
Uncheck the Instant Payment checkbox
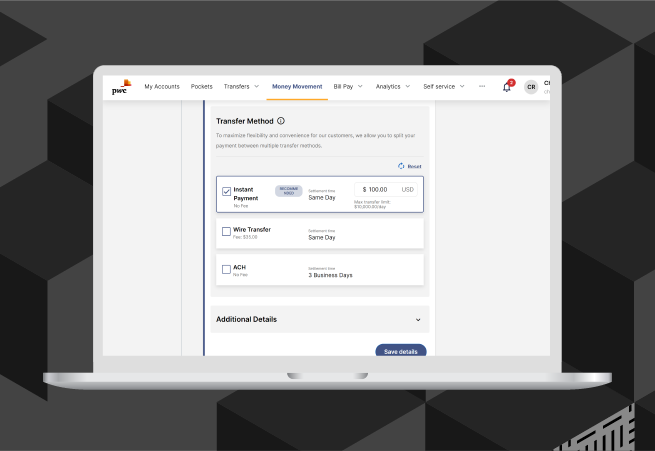click(226, 191)
